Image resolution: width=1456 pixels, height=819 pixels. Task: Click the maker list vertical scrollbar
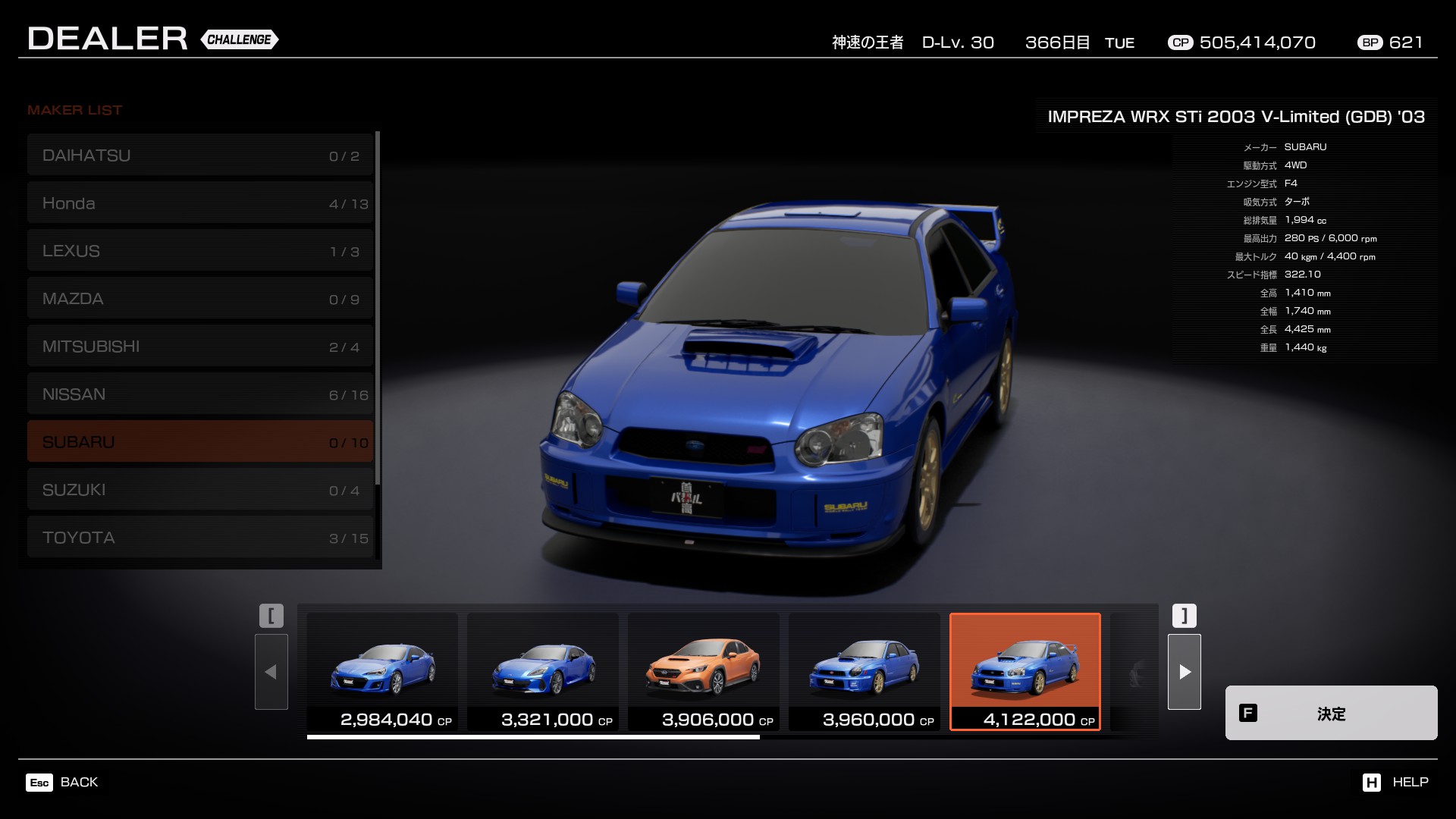(x=378, y=307)
